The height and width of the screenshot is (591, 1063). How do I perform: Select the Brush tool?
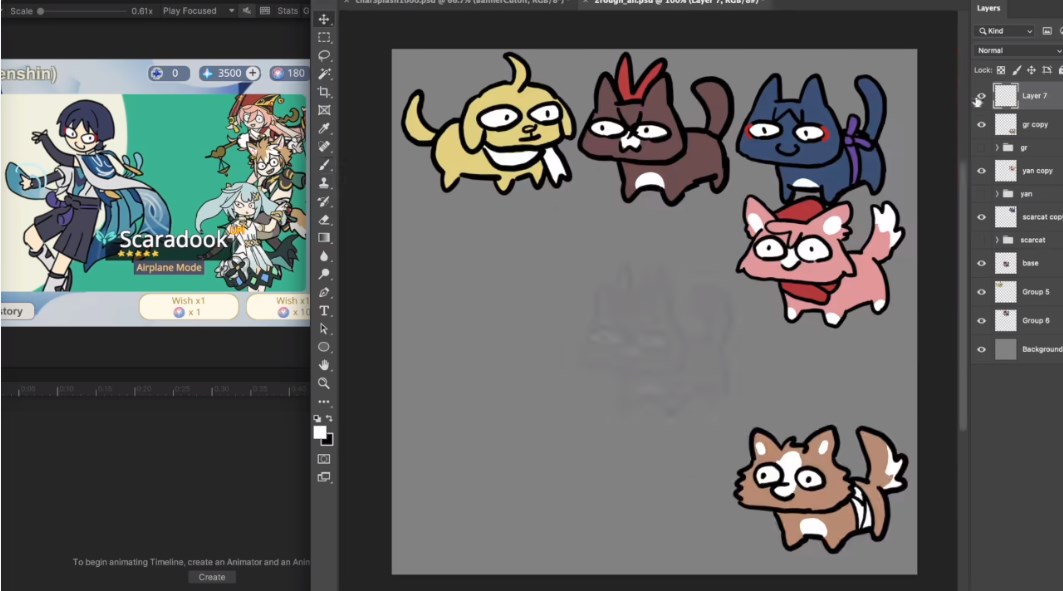click(324, 165)
